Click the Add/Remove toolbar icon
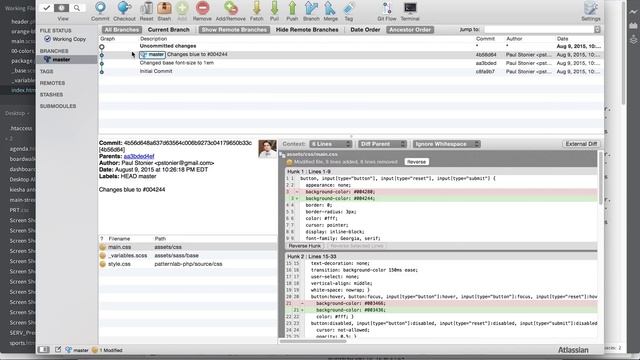Screen dimensions: 640x360 pyautogui.click(x=231, y=11)
